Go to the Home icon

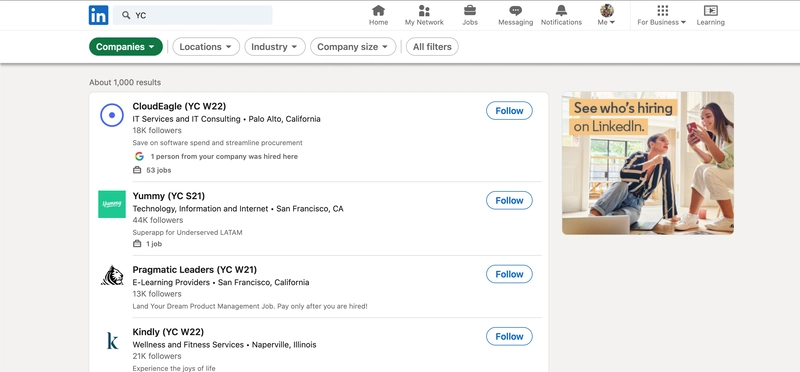tap(379, 10)
